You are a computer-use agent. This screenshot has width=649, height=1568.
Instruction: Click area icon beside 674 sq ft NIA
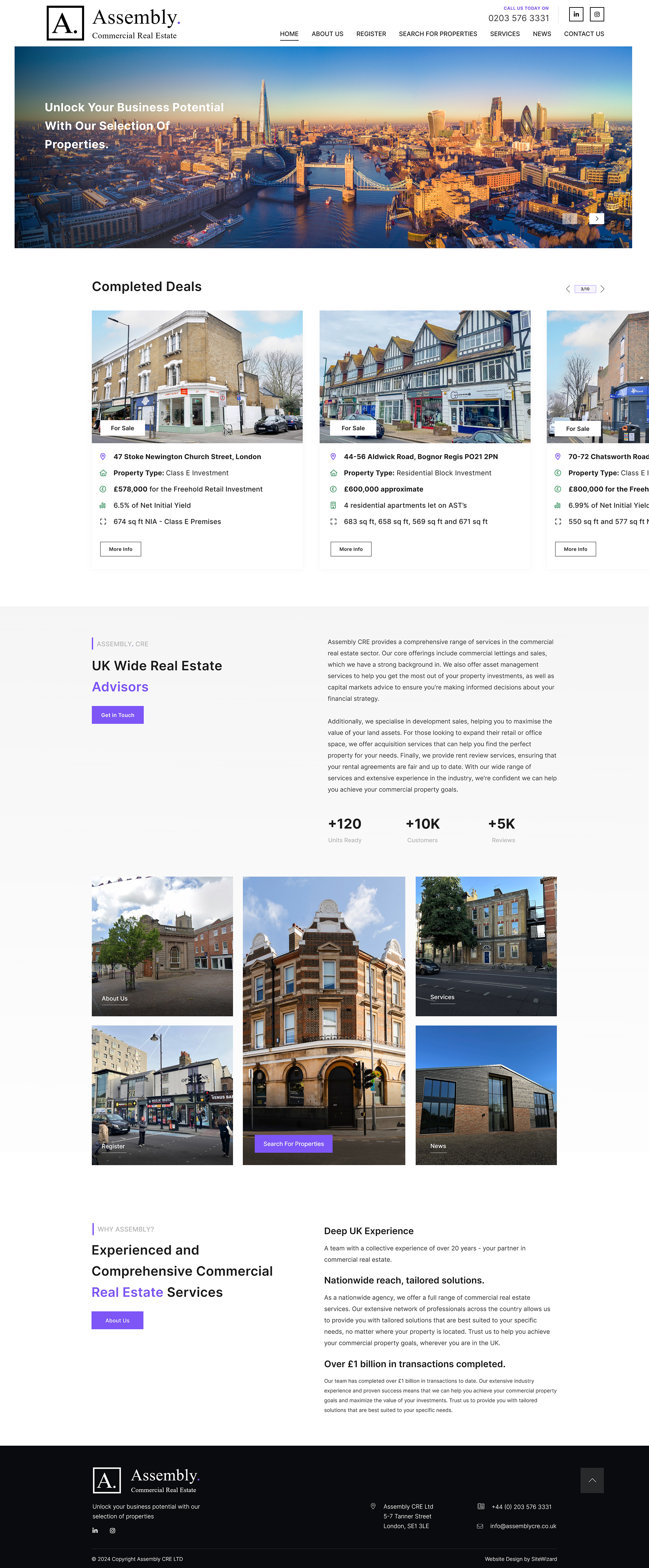pos(103,522)
